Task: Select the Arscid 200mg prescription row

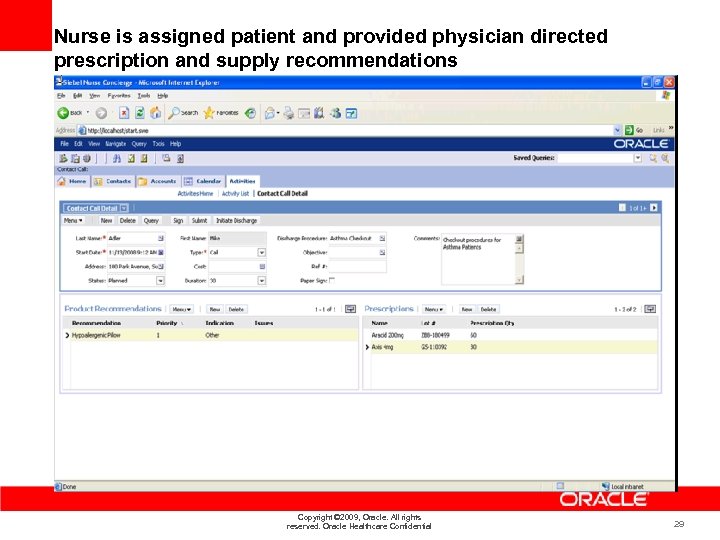Action: 511,335
